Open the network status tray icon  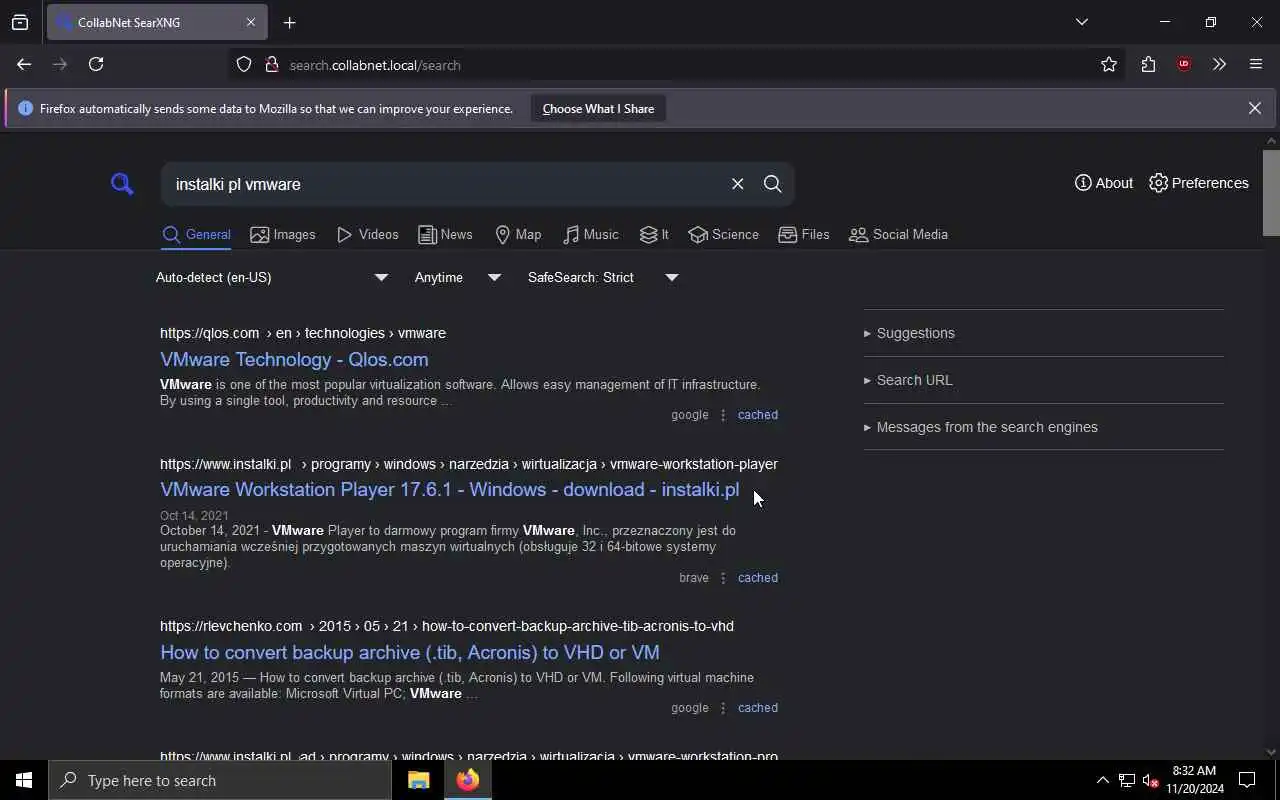pos(1127,780)
